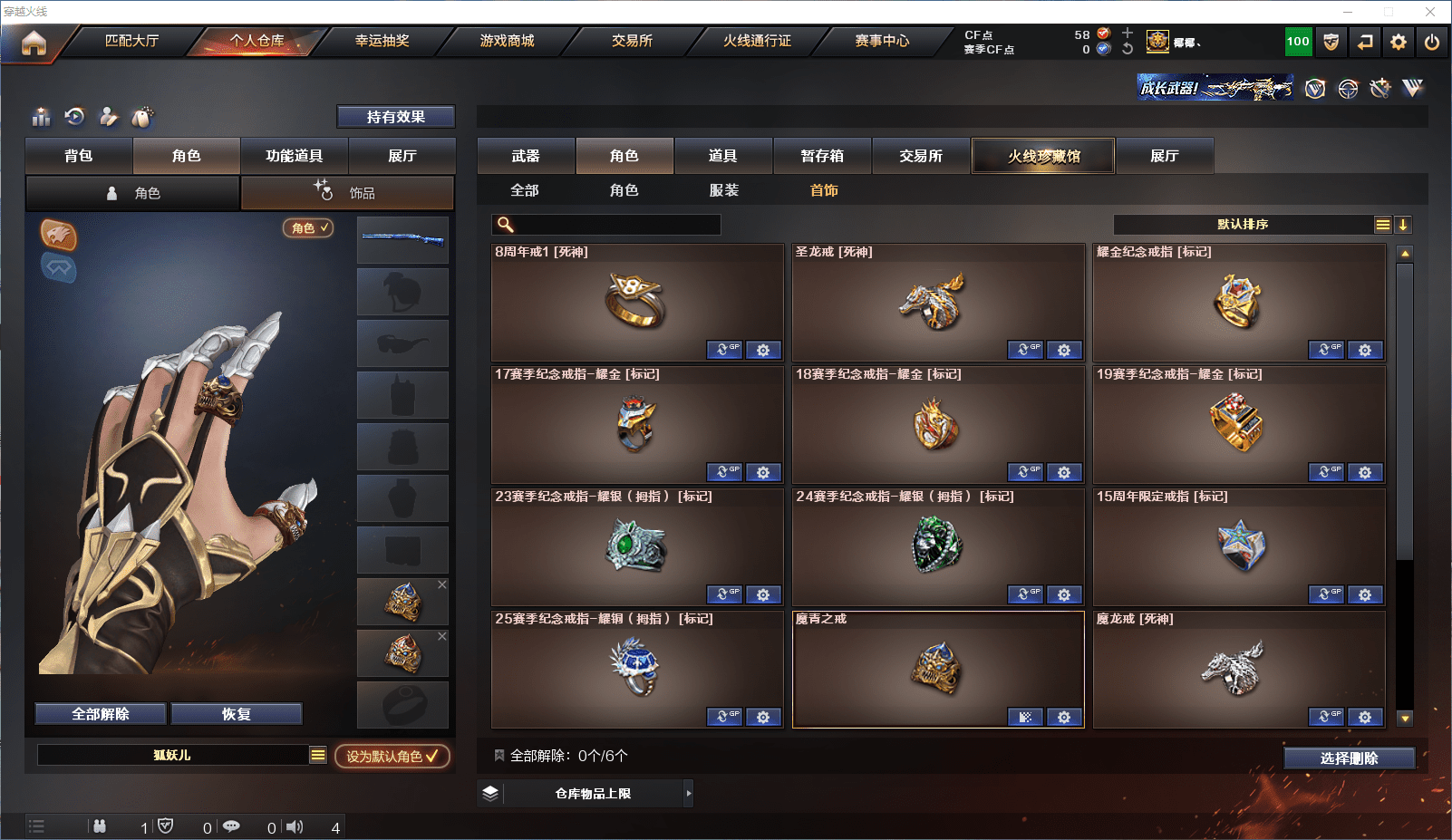The height and width of the screenshot is (840, 1452).
Task: Click the mouse icon above 背包 tab
Action: [x=142, y=117]
